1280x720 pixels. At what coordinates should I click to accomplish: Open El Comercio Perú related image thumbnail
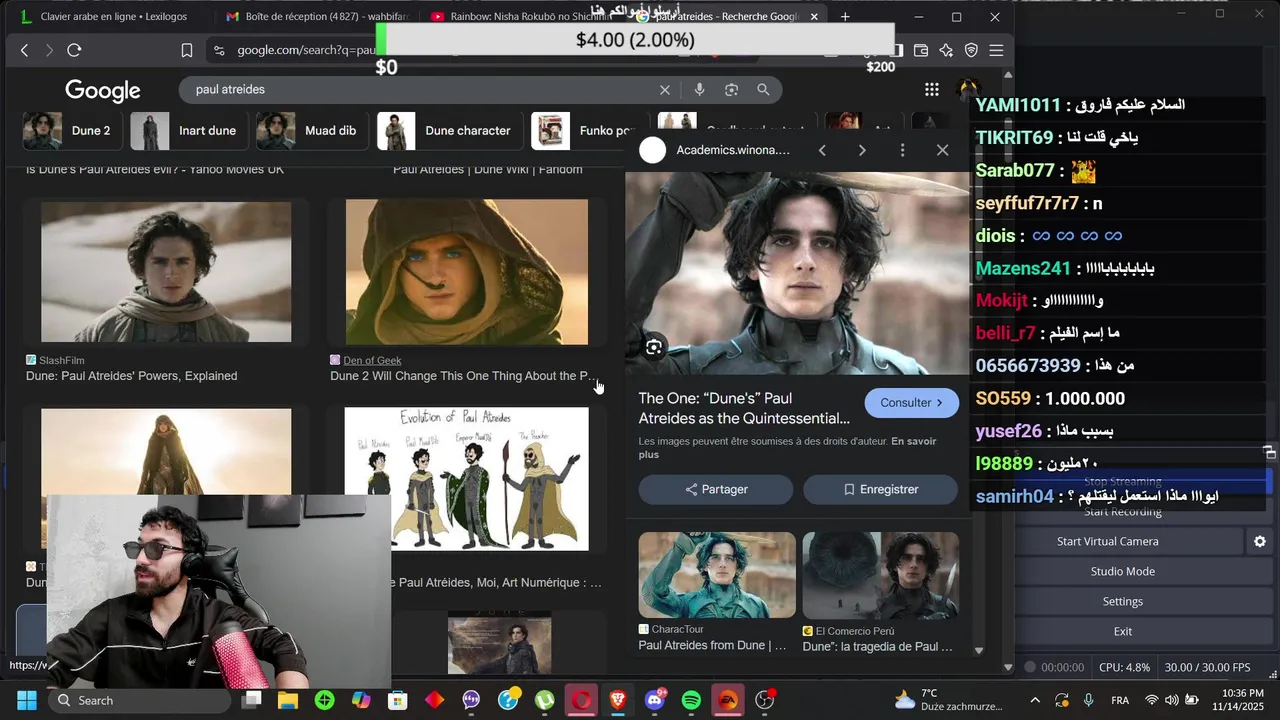coord(880,575)
